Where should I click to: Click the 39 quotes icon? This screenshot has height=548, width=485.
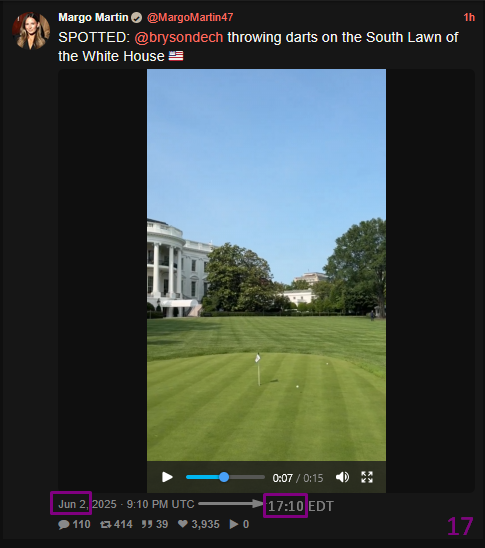[x=147, y=524]
